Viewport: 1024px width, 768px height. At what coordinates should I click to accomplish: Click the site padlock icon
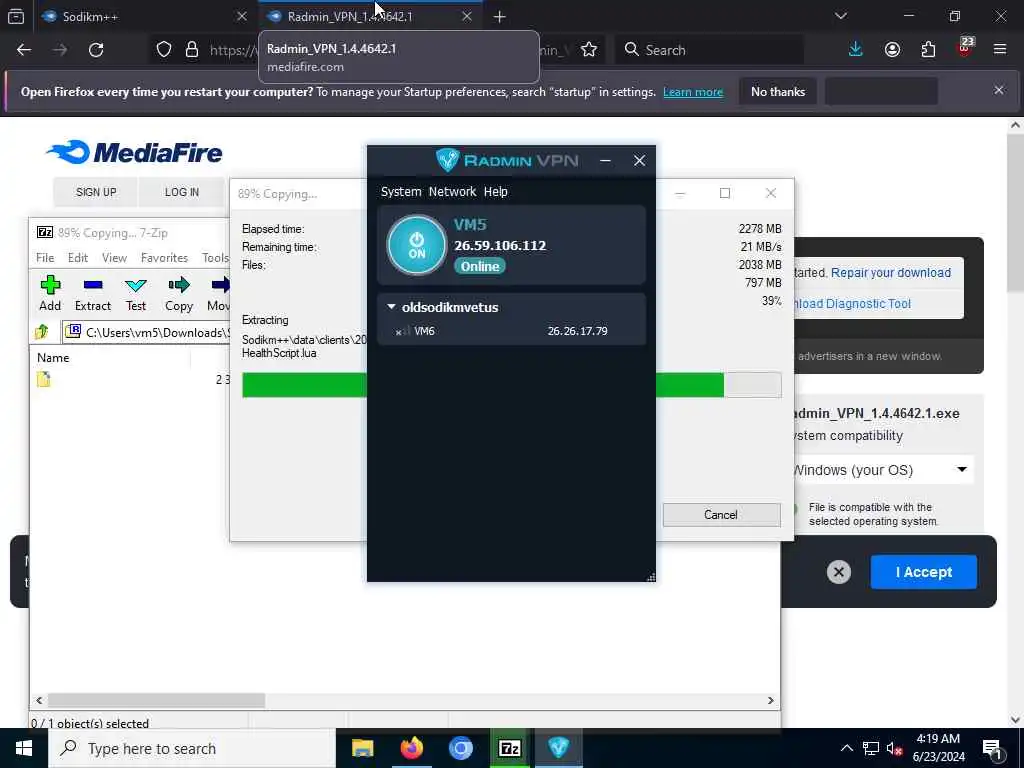tap(192, 50)
